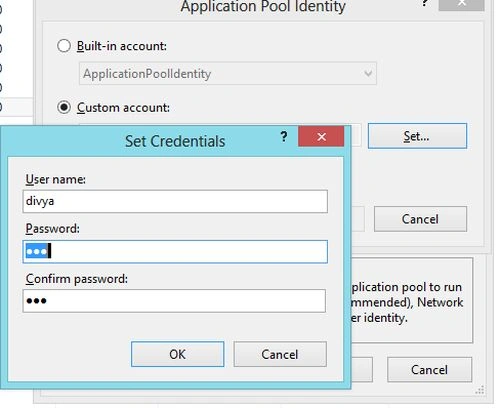Cancel the Set Credentials dialog
Screen dimensions: 500x408
pos(280,354)
